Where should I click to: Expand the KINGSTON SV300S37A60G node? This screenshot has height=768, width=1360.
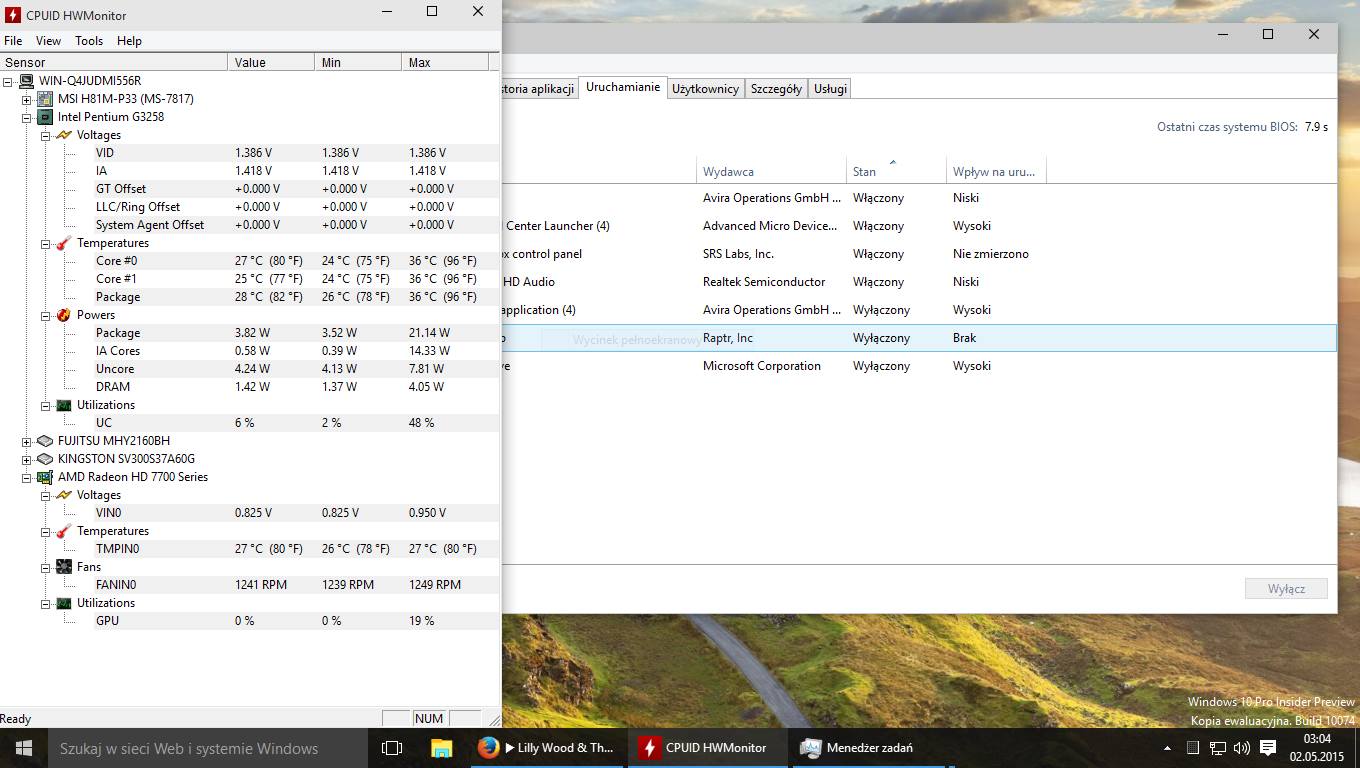click(x=27, y=459)
